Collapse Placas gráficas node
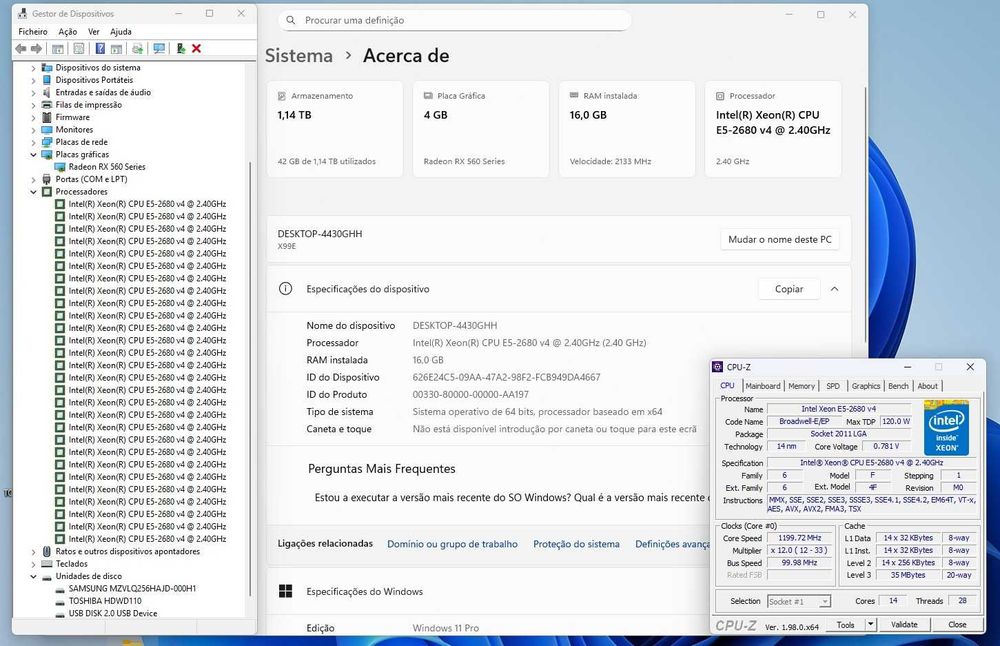The height and width of the screenshot is (646, 1000). tap(33, 154)
